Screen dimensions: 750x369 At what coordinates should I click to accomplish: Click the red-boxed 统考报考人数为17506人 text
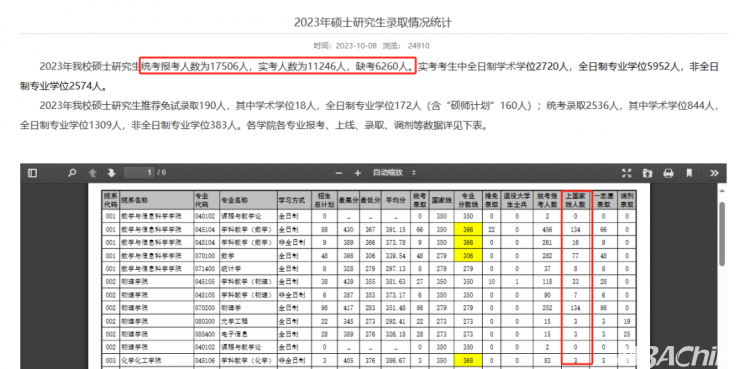[197, 66]
